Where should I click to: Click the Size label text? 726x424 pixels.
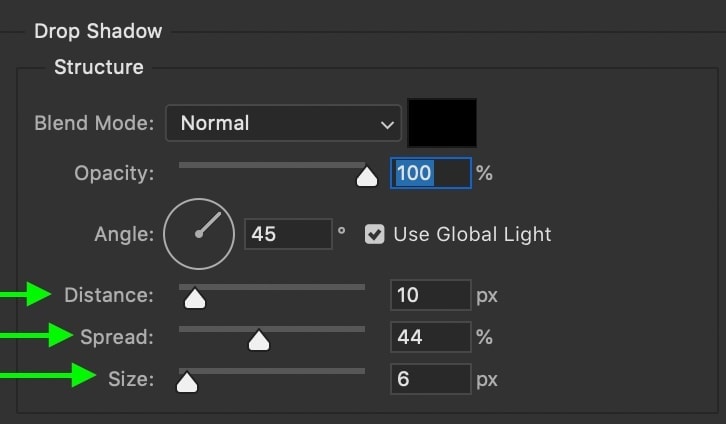point(131,379)
